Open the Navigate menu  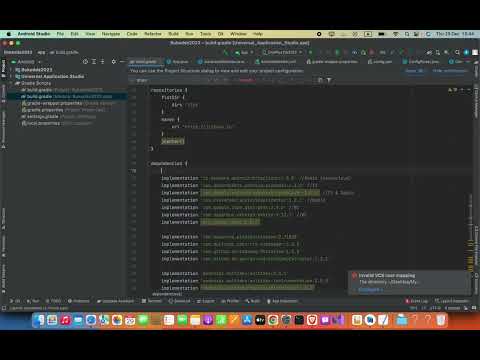(x=111, y=34)
